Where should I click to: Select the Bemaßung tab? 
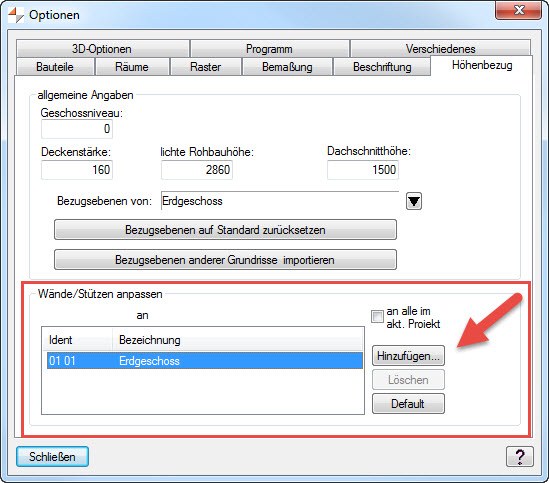click(287, 67)
